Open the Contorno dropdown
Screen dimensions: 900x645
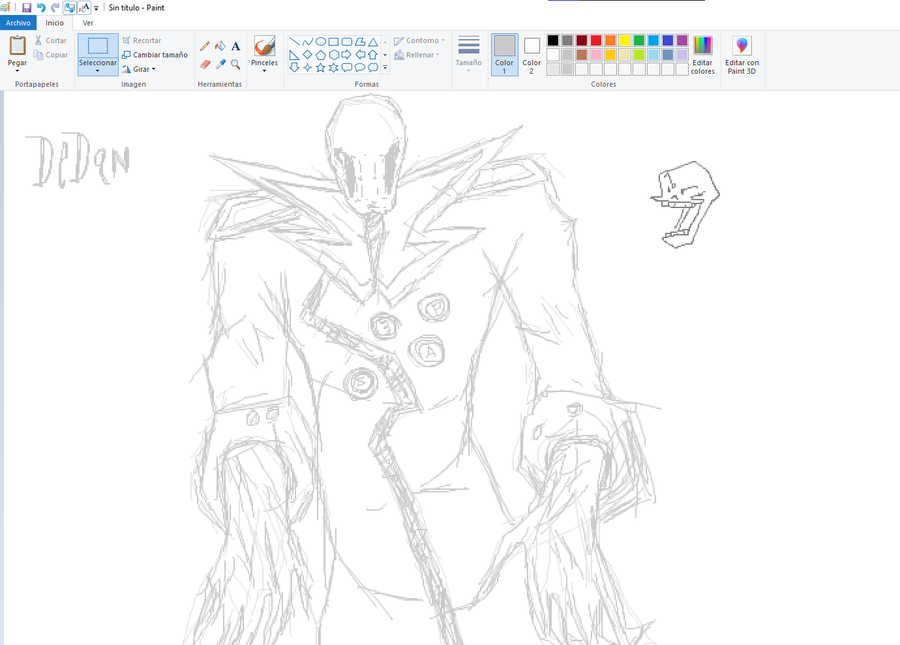pos(420,40)
